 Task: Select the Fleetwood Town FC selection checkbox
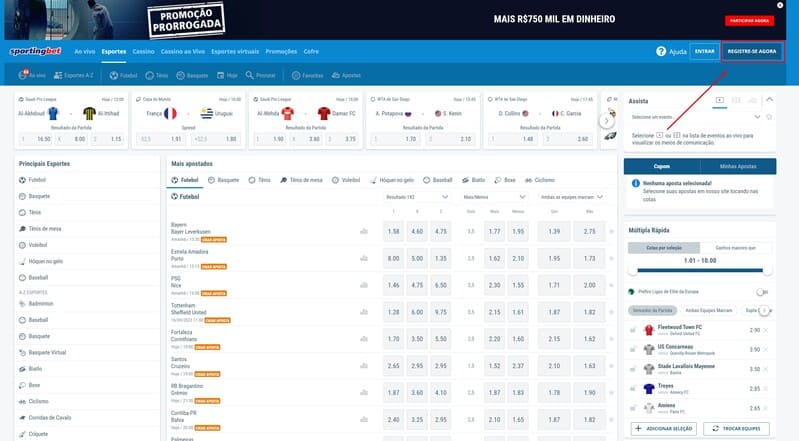tap(633, 330)
